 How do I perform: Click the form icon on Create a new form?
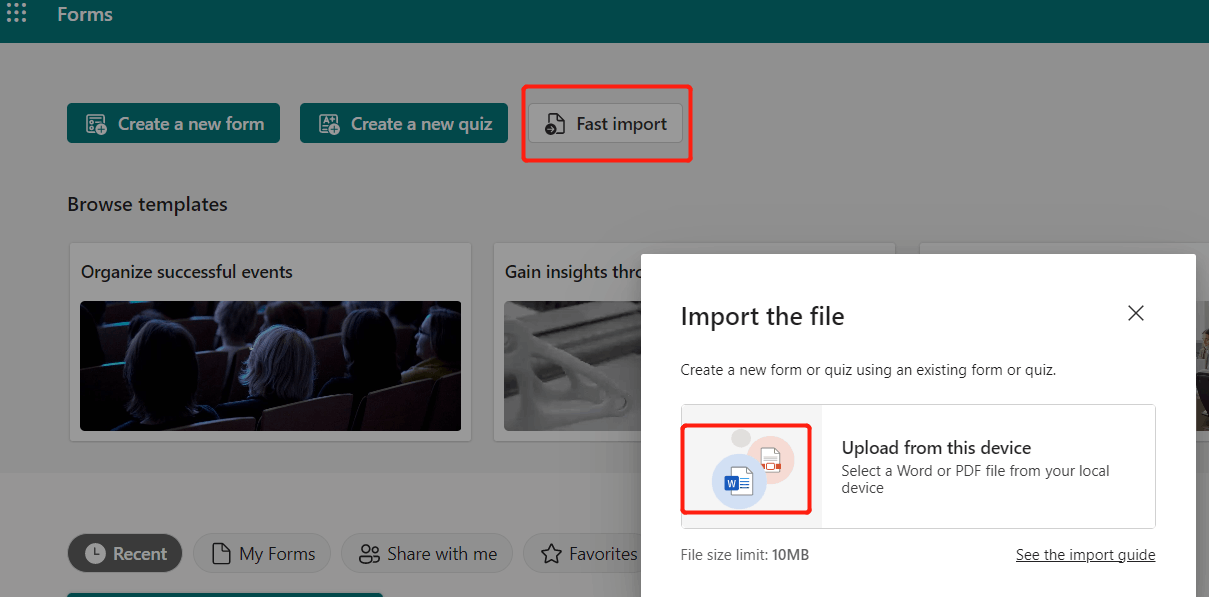(x=96, y=124)
